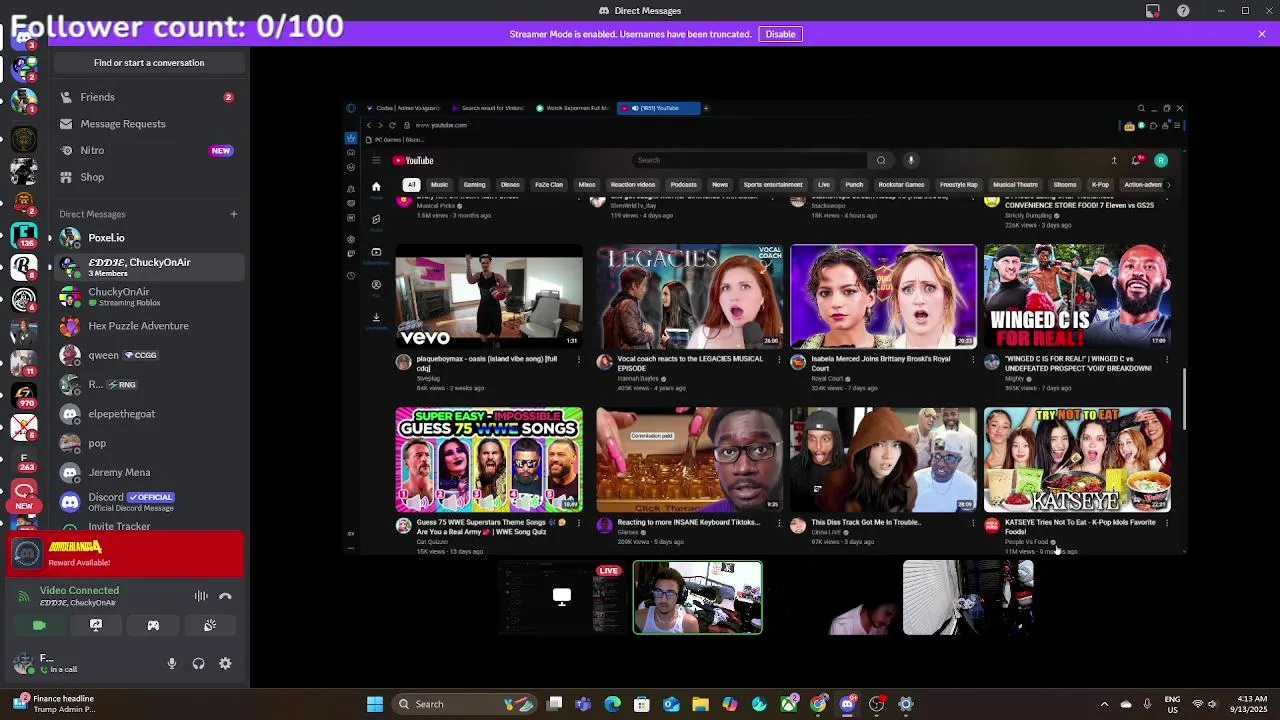
Task: Deafen with the headphones icon
Action: point(198,663)
